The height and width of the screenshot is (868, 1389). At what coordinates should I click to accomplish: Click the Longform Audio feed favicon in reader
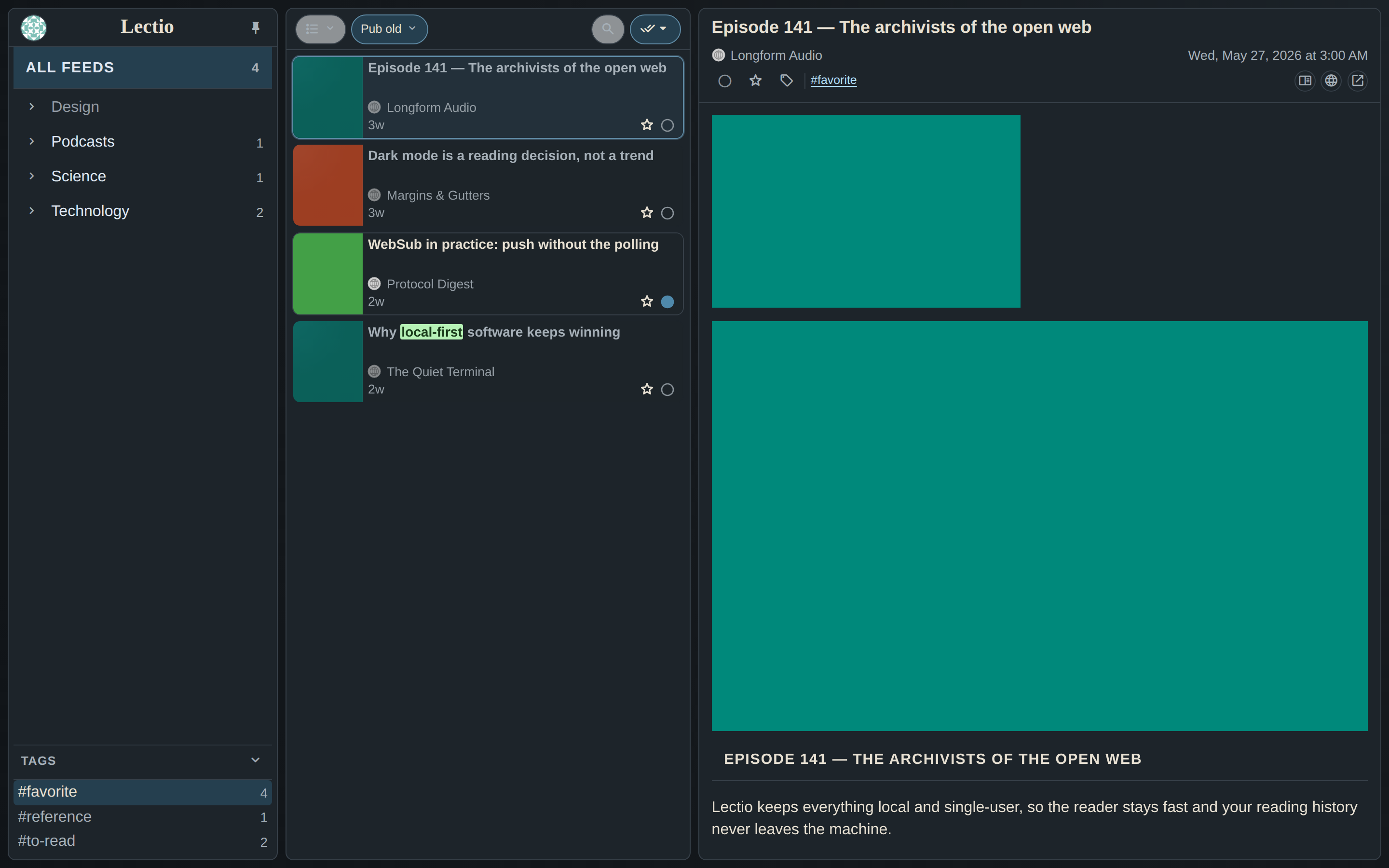[x=718, y=55]
